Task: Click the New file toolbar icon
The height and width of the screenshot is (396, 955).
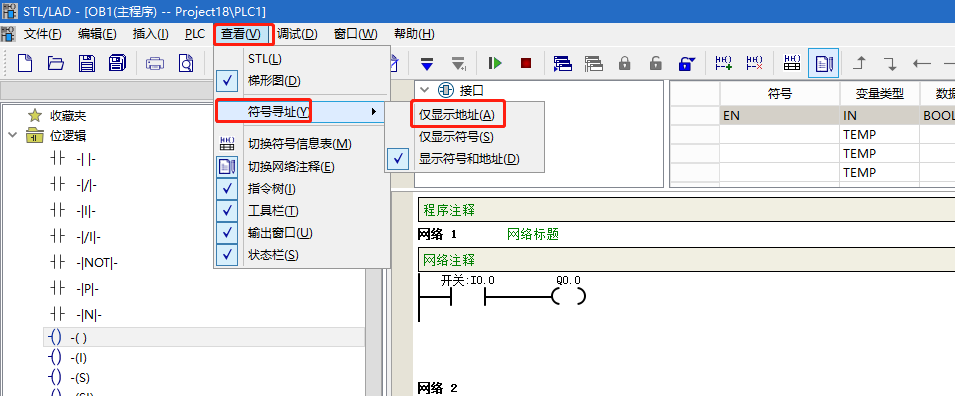Action: coord(24,63)
